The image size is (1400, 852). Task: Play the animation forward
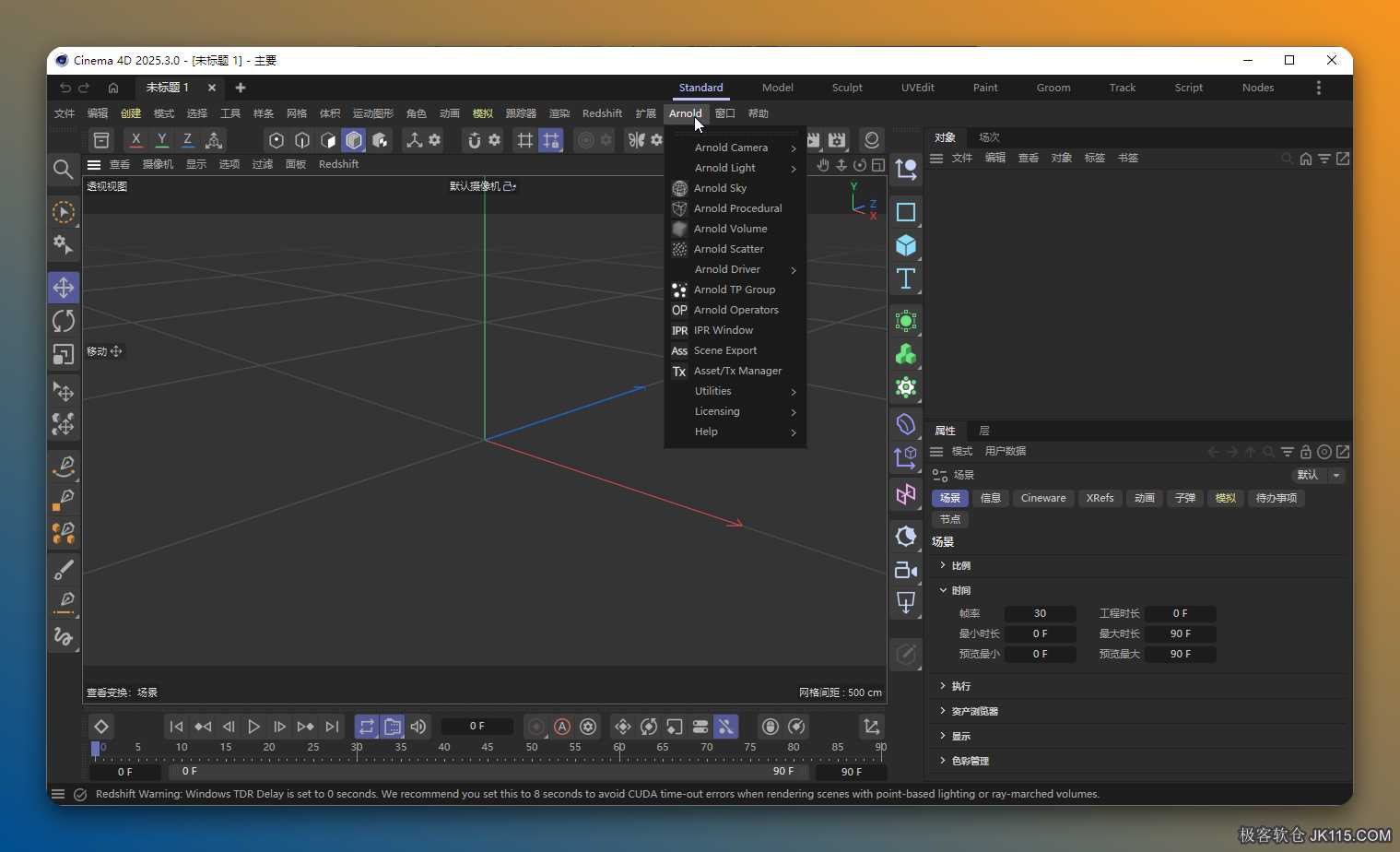(254, 727)
